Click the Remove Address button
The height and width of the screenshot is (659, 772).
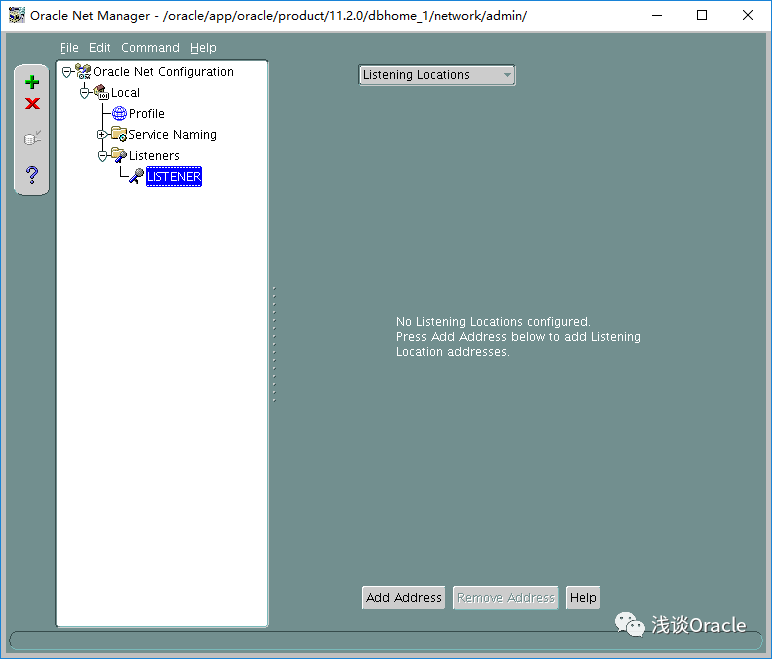(x=506, y=597)
